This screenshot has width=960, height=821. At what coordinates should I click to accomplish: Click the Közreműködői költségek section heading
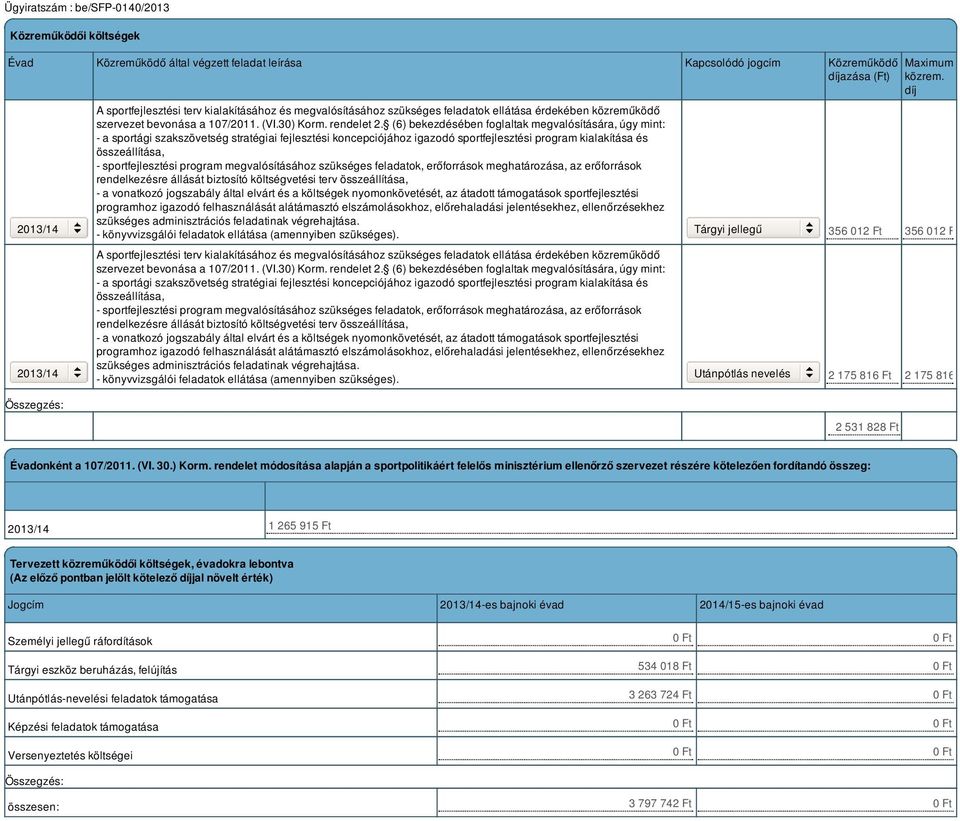click(75, 36)
